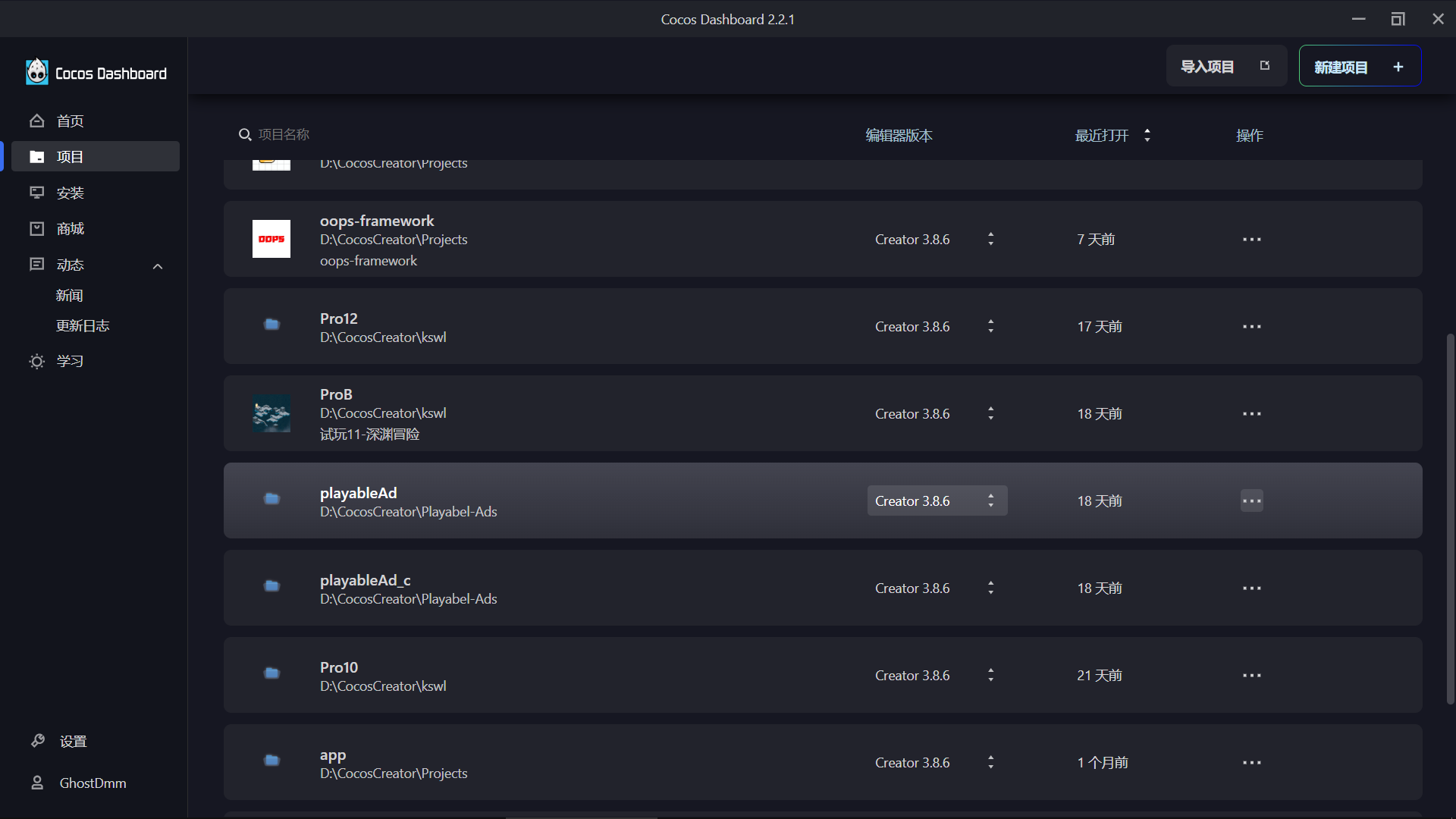1456x819 pixels.
Task: Click the Cocos Dashboard logo icon
Action: point(36,73)
